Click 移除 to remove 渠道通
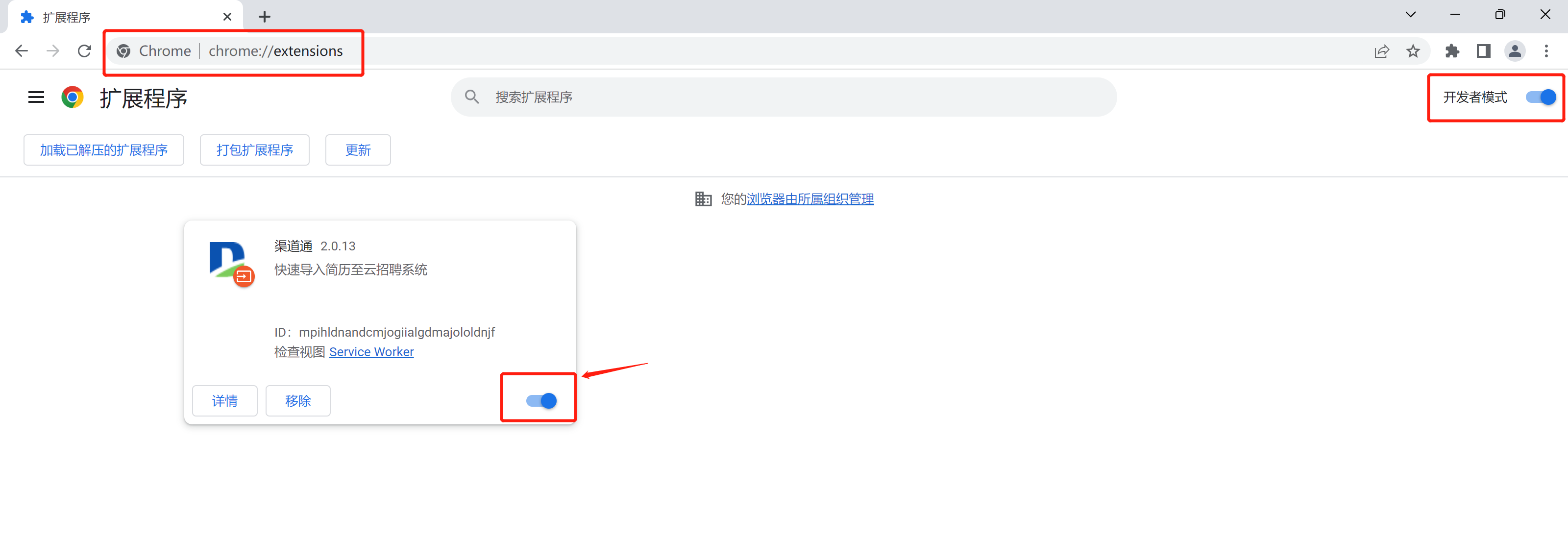This screenshot has width=1568, height=540. pyautogui.click(x=297, y=401)
